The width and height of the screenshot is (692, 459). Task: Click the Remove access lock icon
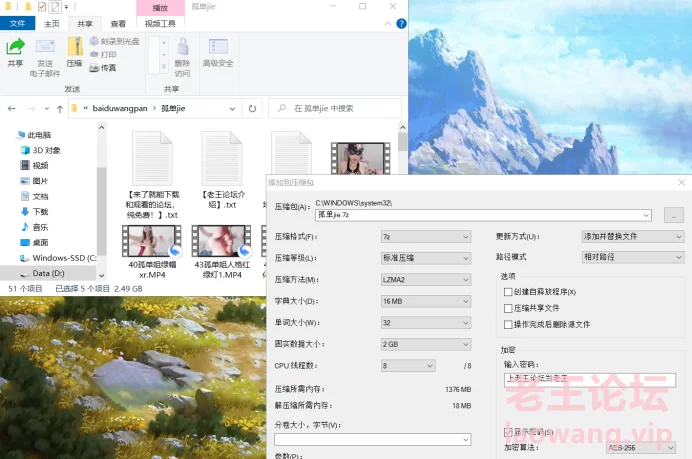183,47
